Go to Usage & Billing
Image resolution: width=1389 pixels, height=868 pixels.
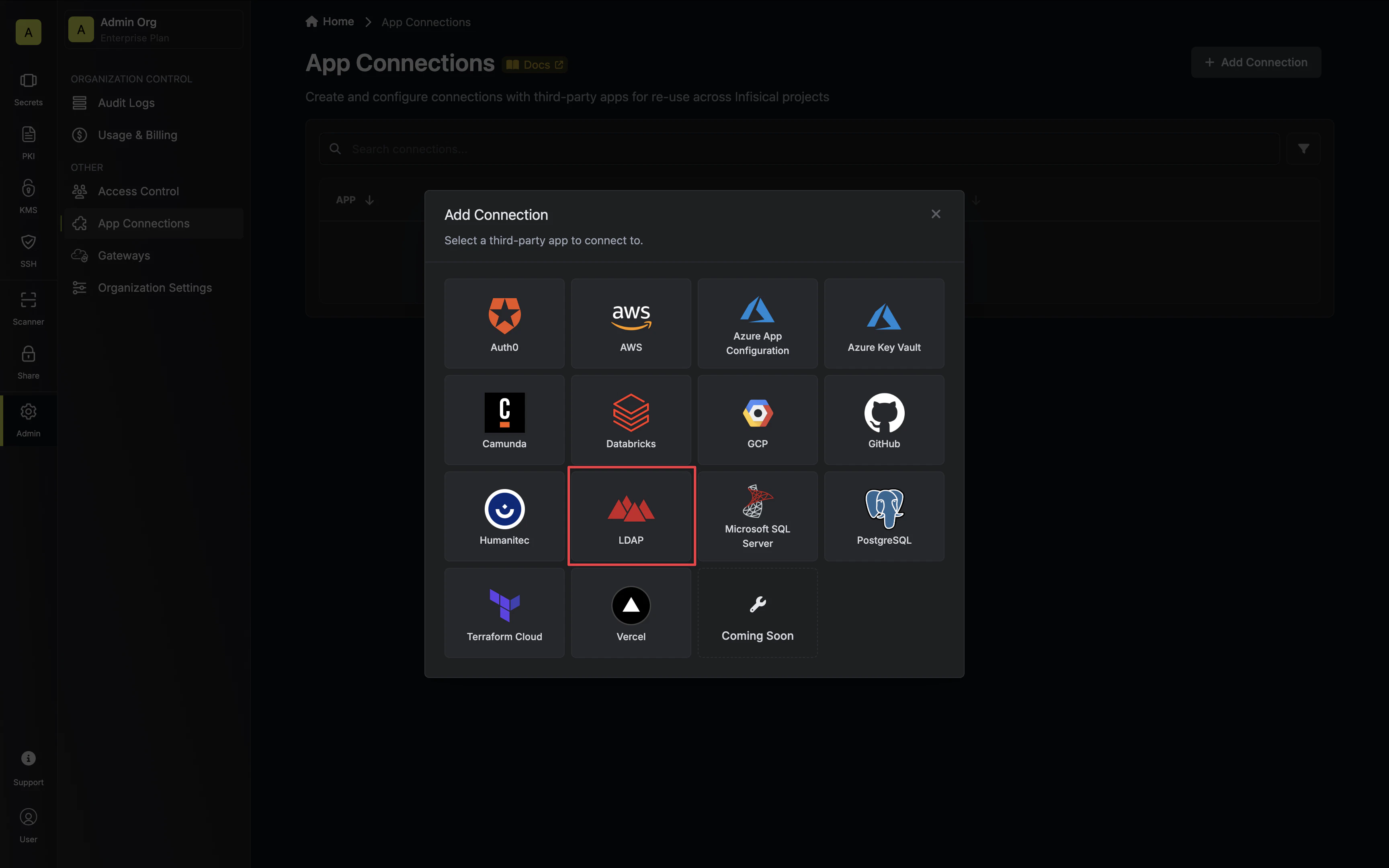154,135
